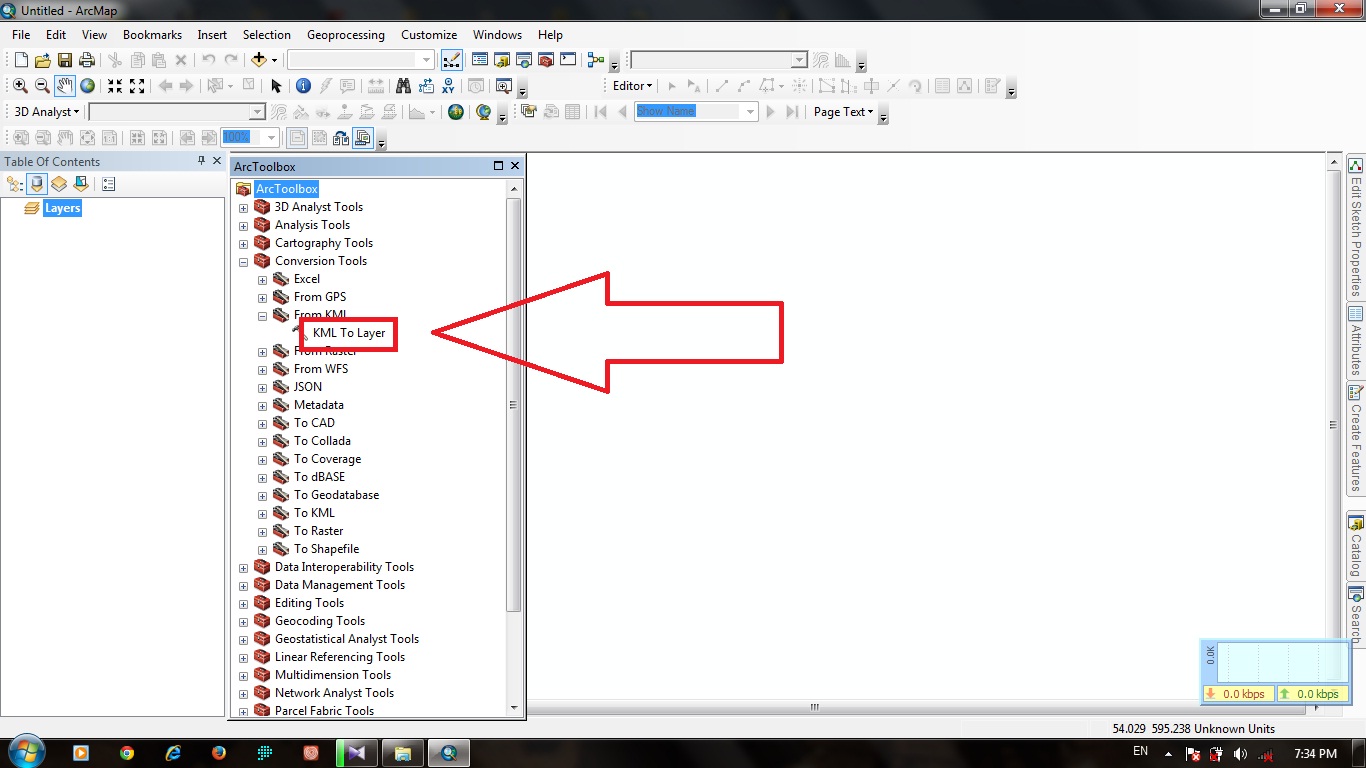This screenshot has width=1366, height=768.
Task: Open Create Viewer Window tool
Action: click(x=504, y=86)
